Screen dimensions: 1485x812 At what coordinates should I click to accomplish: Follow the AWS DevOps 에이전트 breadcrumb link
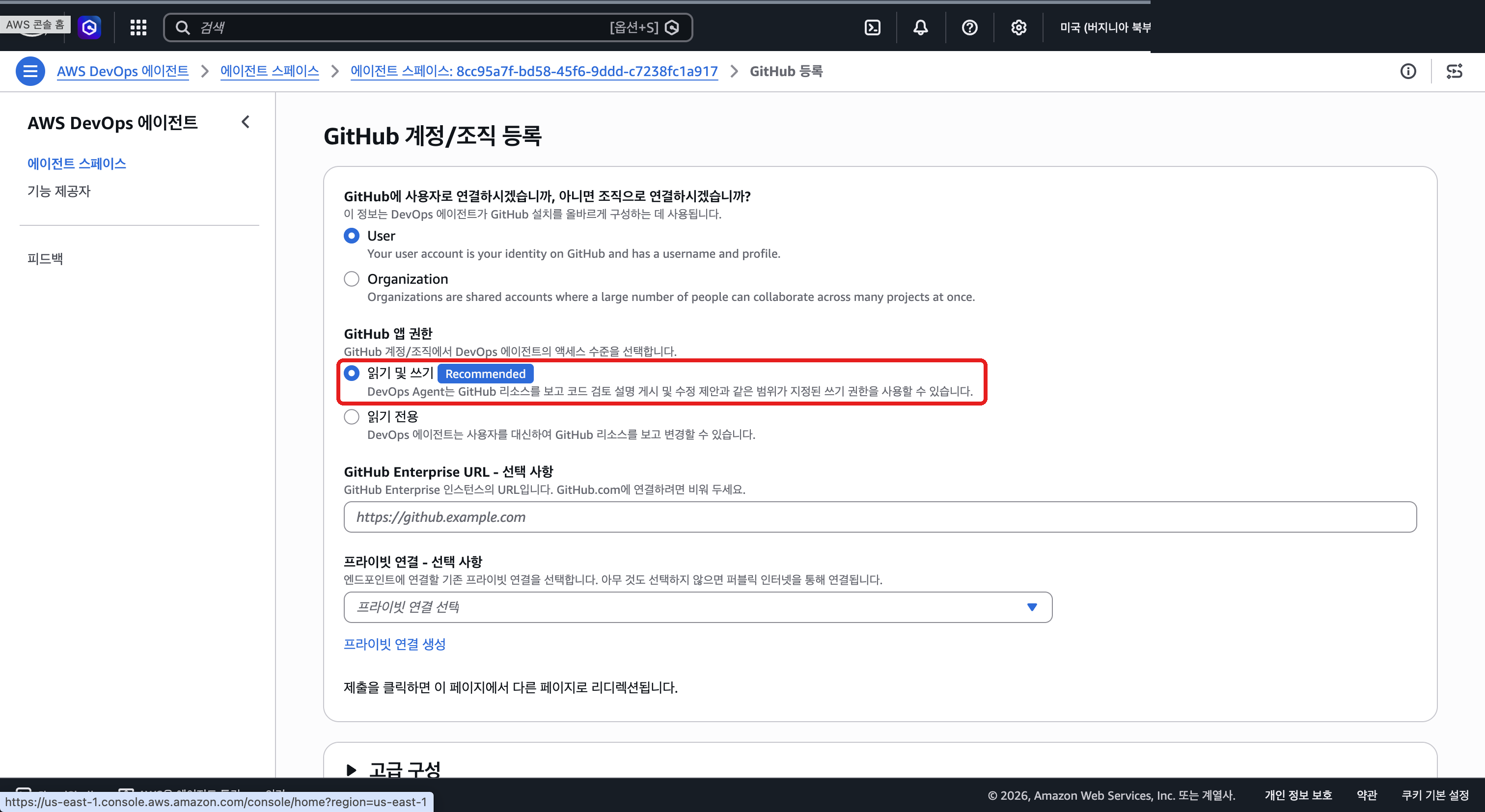click(x=123, y=72)
